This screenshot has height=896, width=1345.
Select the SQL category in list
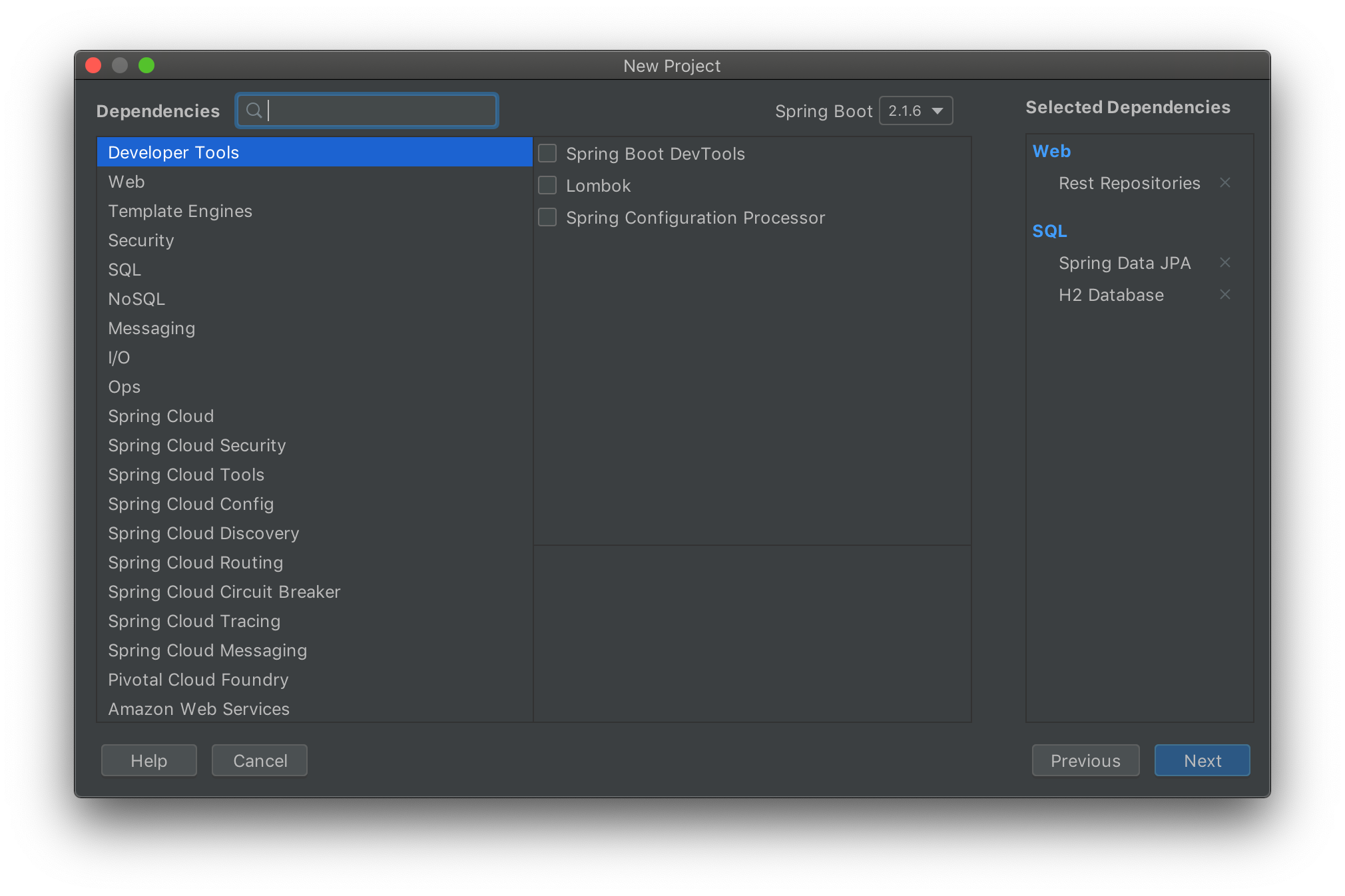(x=314, y=270)
